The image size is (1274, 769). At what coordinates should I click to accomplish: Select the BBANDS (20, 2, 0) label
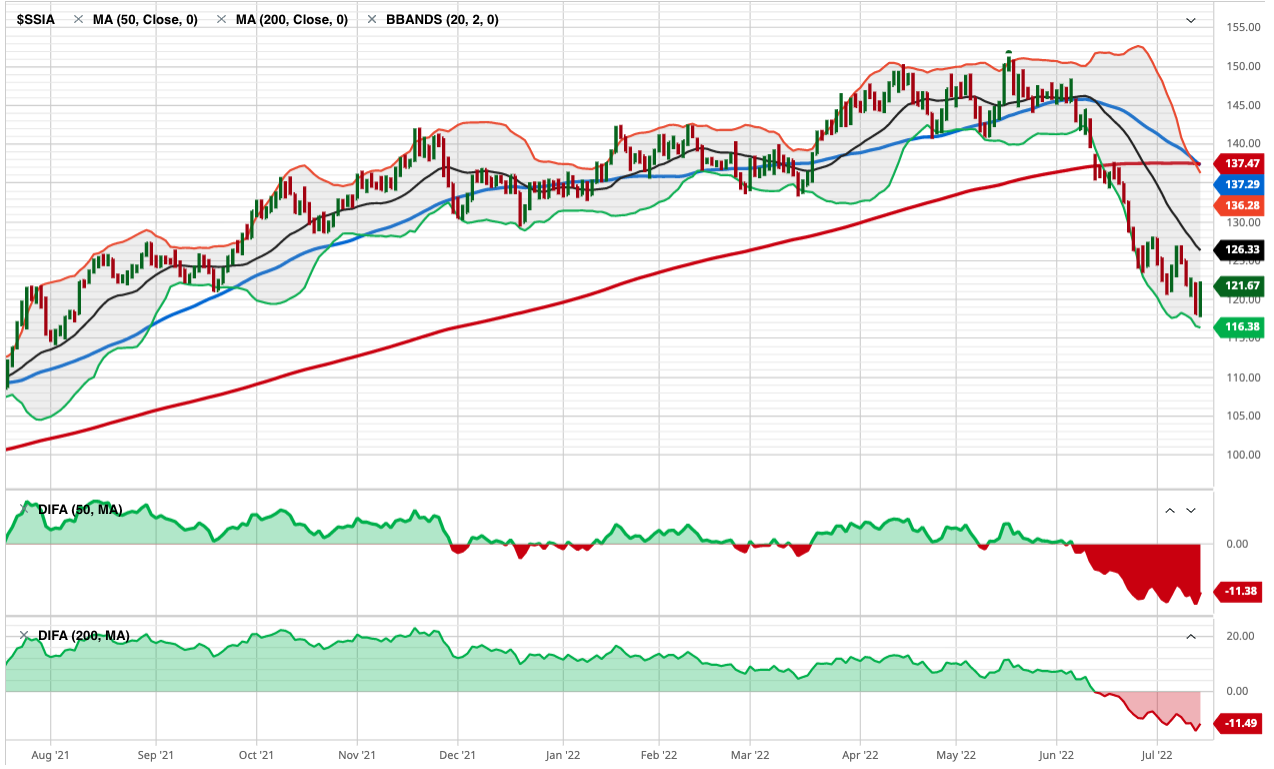444,19
